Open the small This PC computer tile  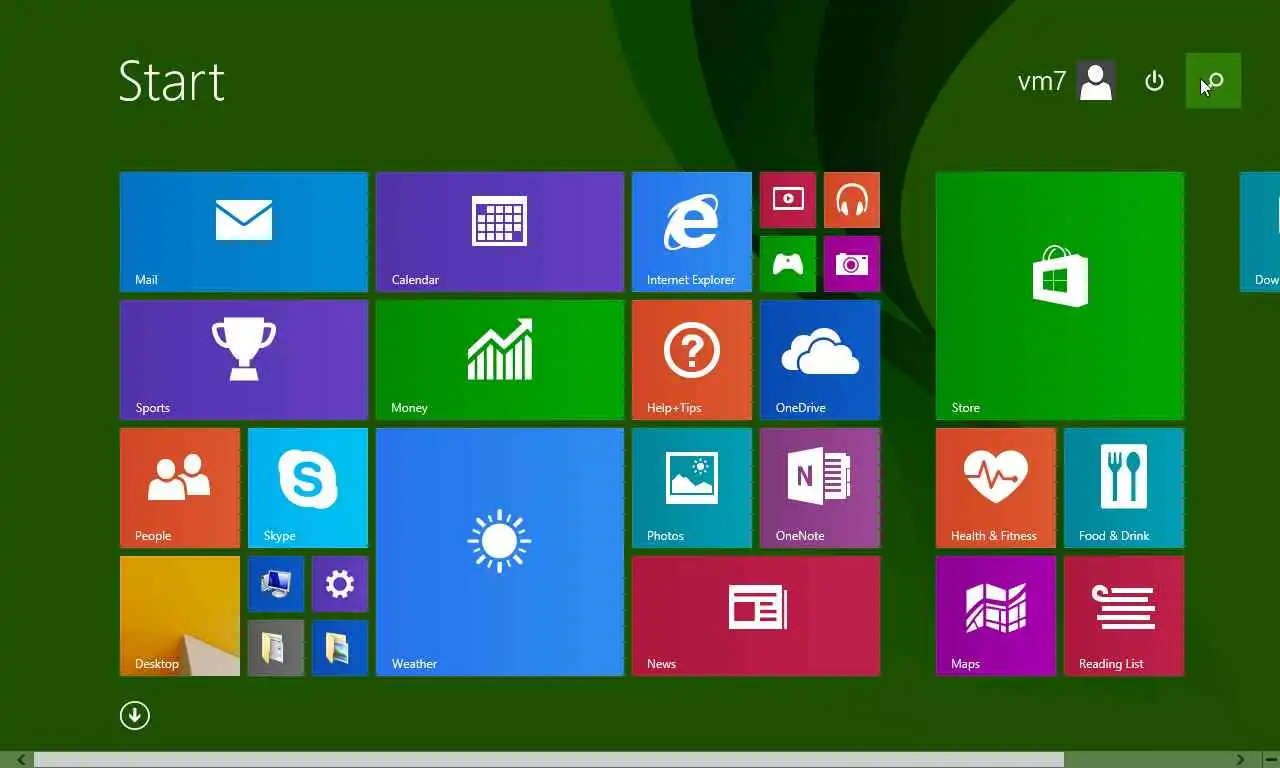pos(276,584)
